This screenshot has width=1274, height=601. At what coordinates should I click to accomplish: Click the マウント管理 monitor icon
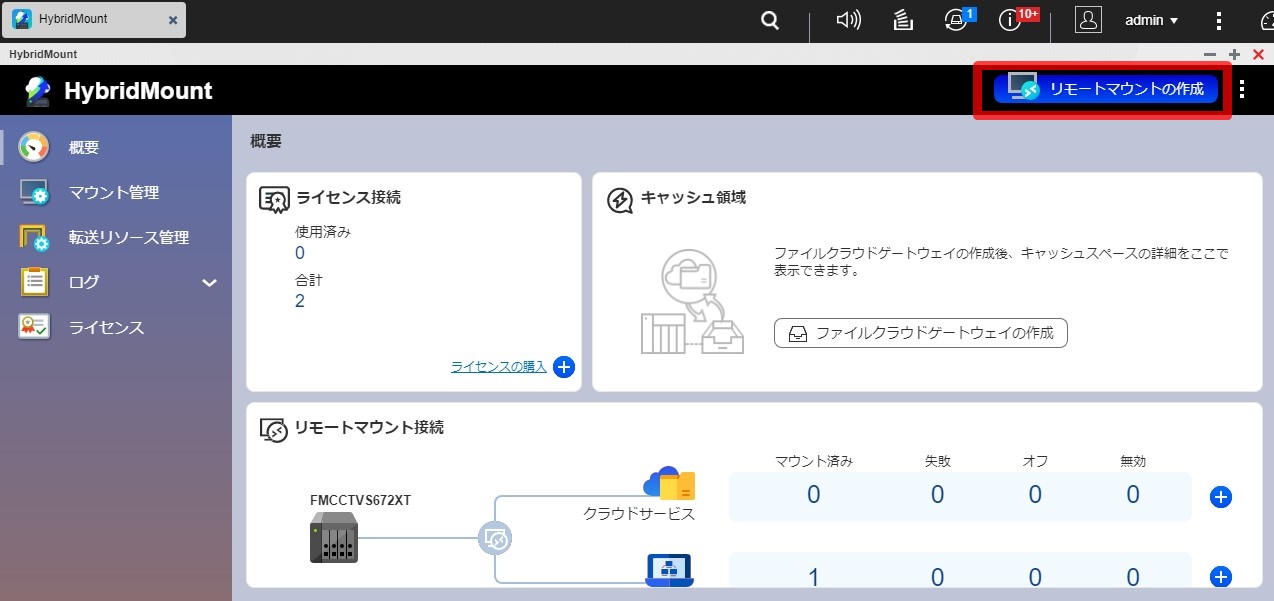point(34,192)
